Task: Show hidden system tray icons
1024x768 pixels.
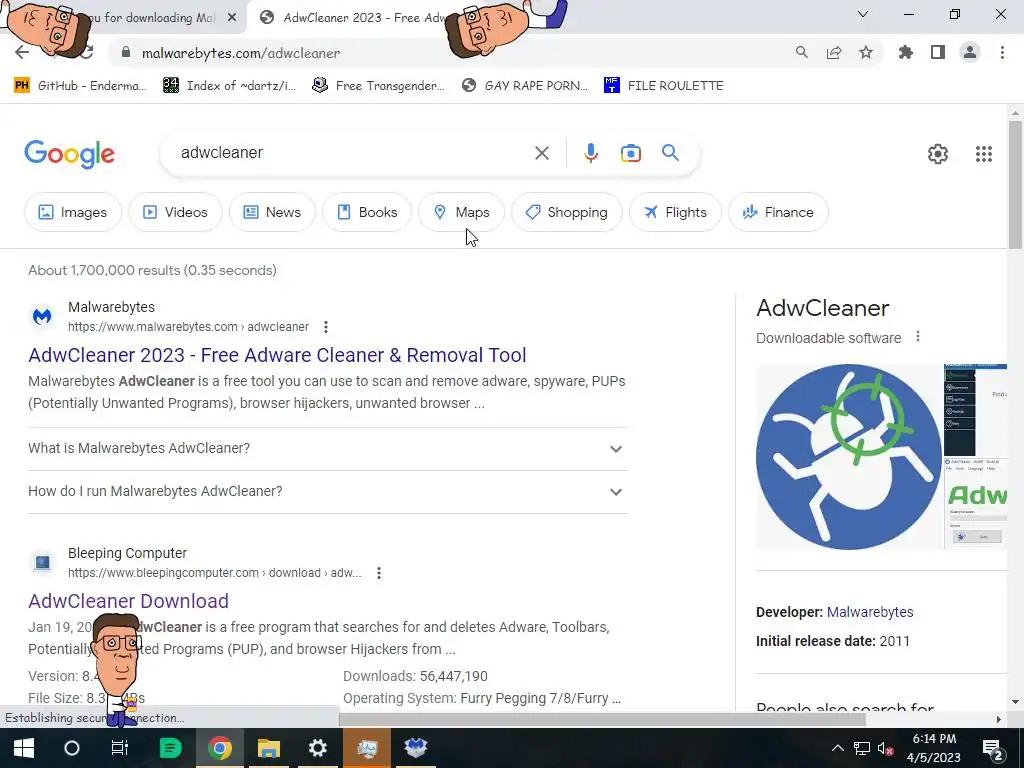Action: pyautogui.click(x=837, y=748)
